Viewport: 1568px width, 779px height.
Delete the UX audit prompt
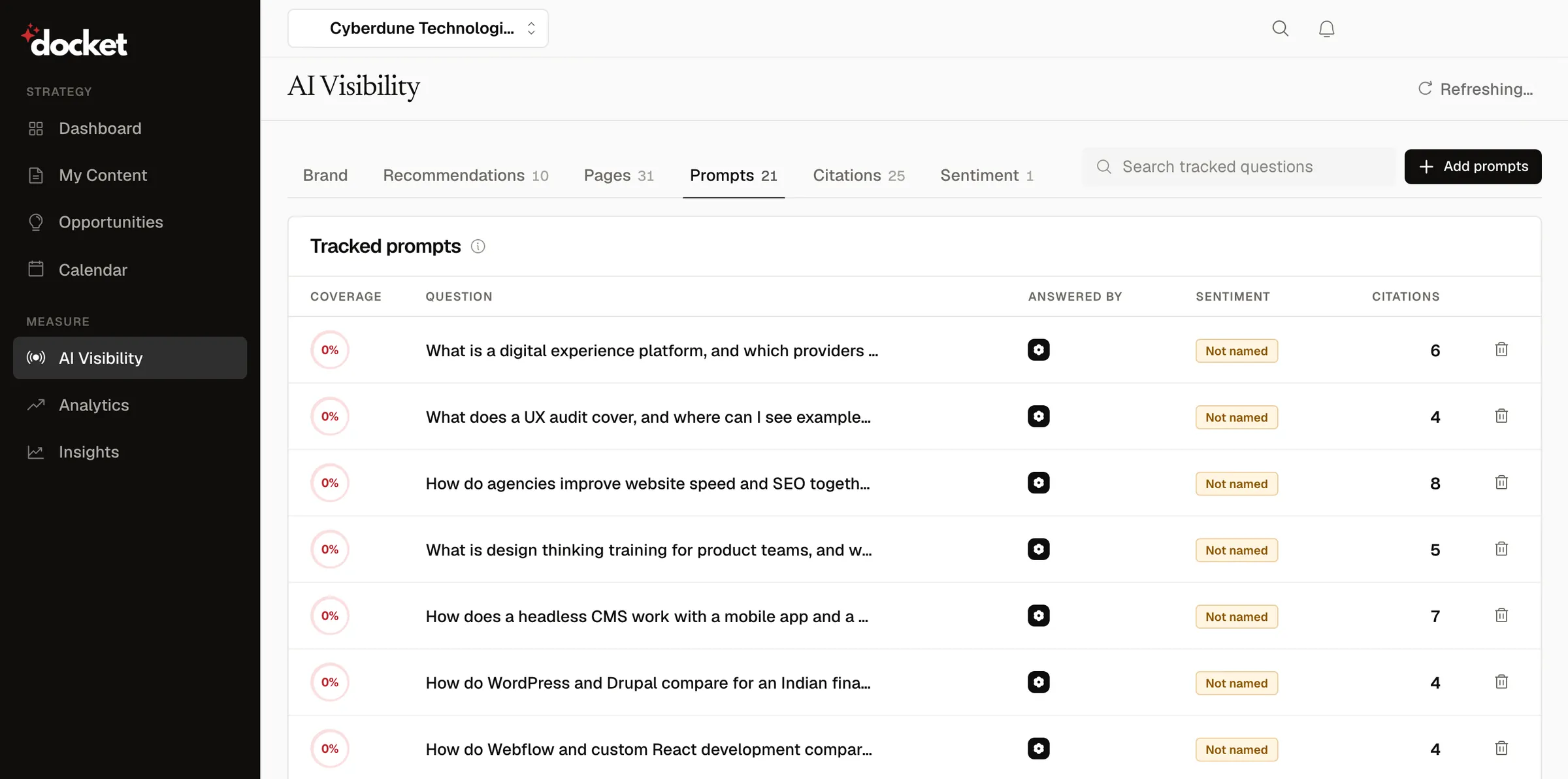[x=1501, y=416]
